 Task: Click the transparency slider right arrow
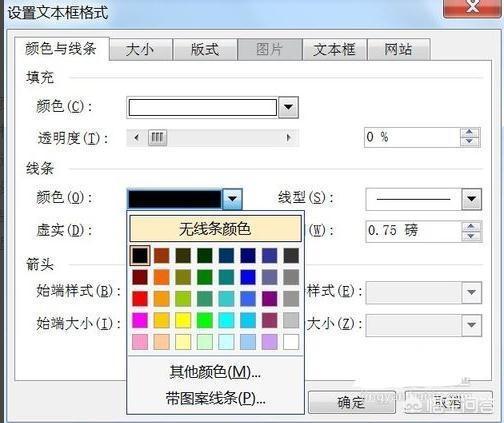(x=289, y=137)
